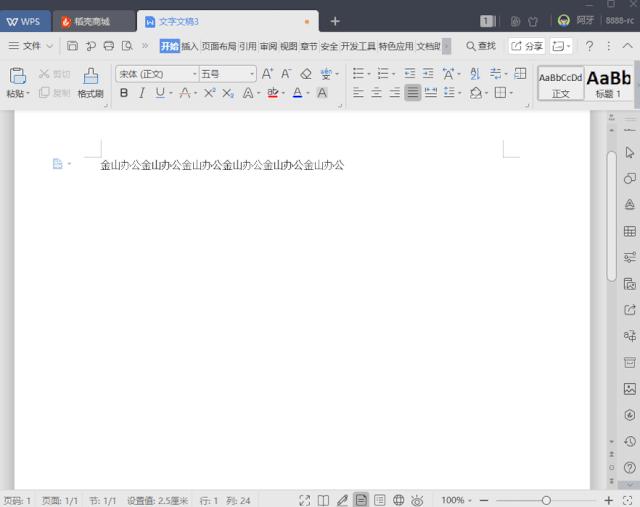Open the 审阅 ribbon tab
The height and width of the screenshot is (507, 640).
(268, 46)
